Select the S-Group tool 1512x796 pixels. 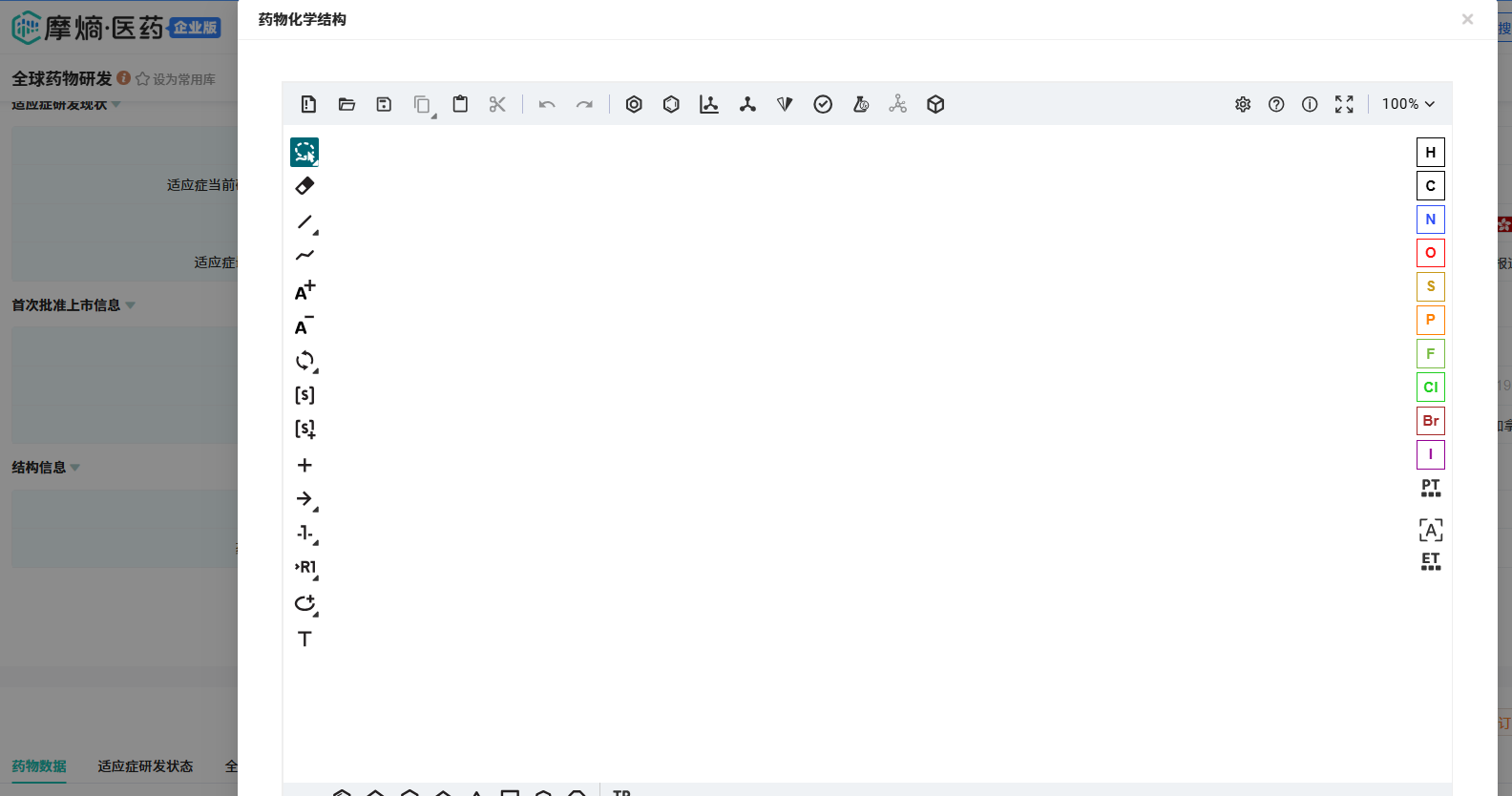[304, 394]
